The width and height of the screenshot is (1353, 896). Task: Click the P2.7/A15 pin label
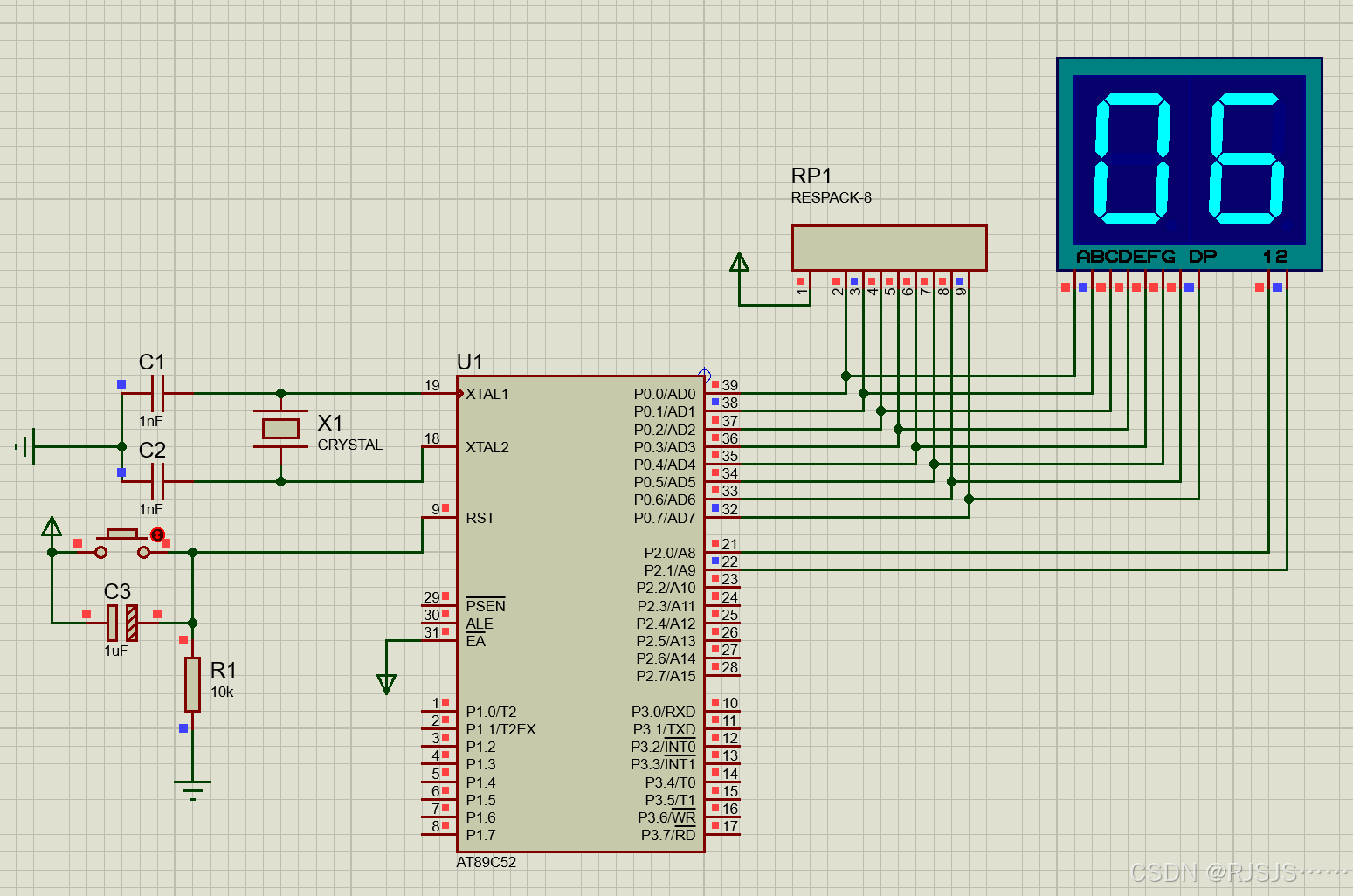tap(666, 676)
